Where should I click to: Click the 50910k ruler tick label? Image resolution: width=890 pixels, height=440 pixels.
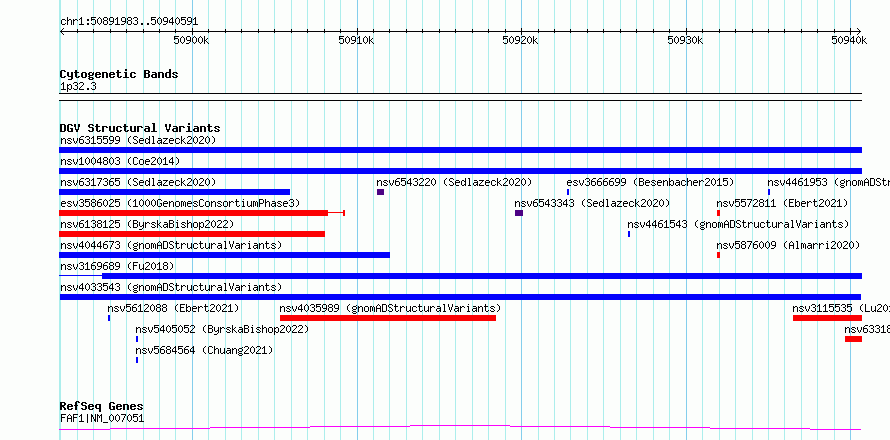(x=356, y=40)
